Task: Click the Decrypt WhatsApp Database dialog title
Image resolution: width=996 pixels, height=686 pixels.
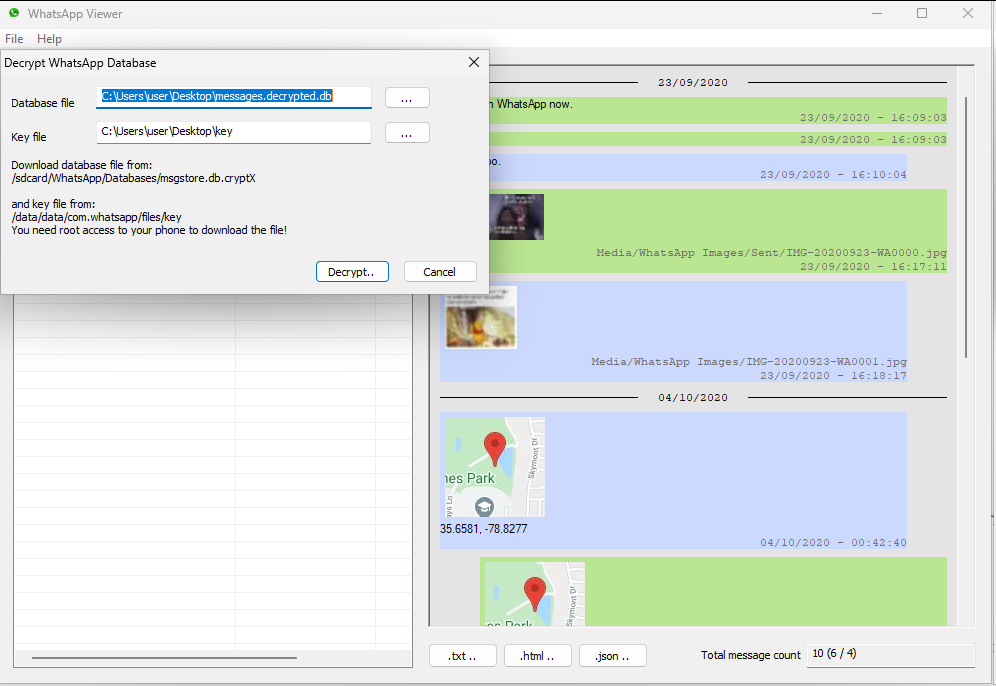Action: point(80,63)
